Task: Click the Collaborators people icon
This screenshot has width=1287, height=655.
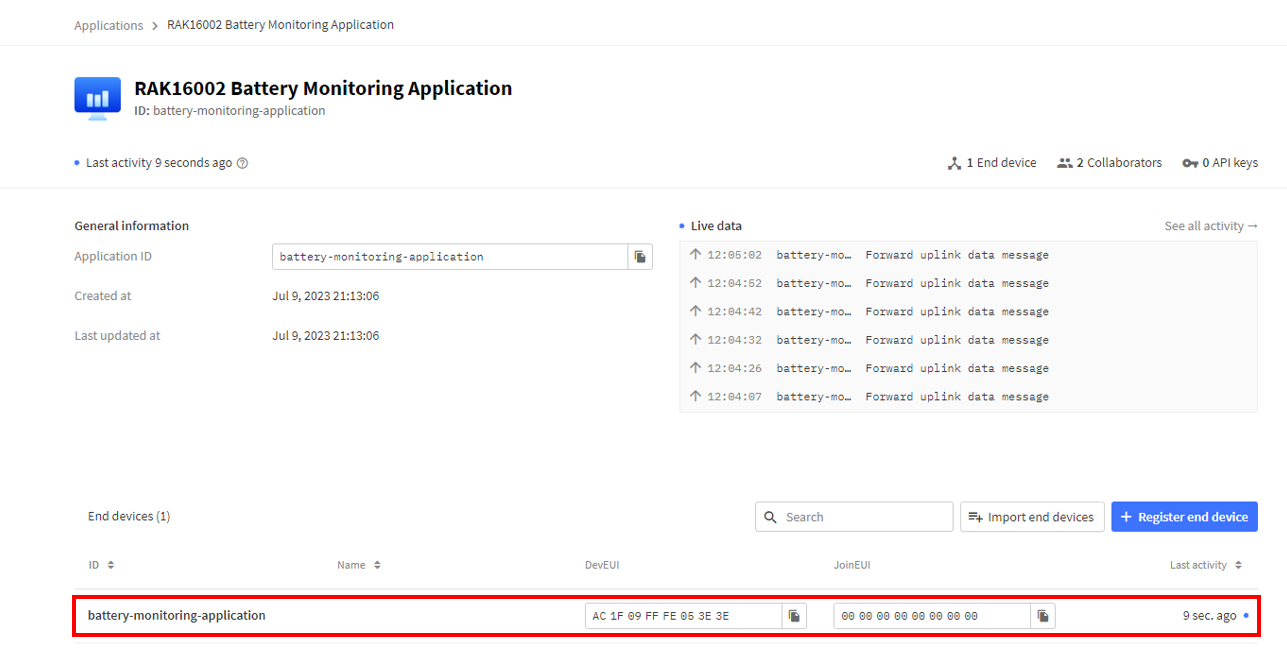Action: [x=1065, y=163]
